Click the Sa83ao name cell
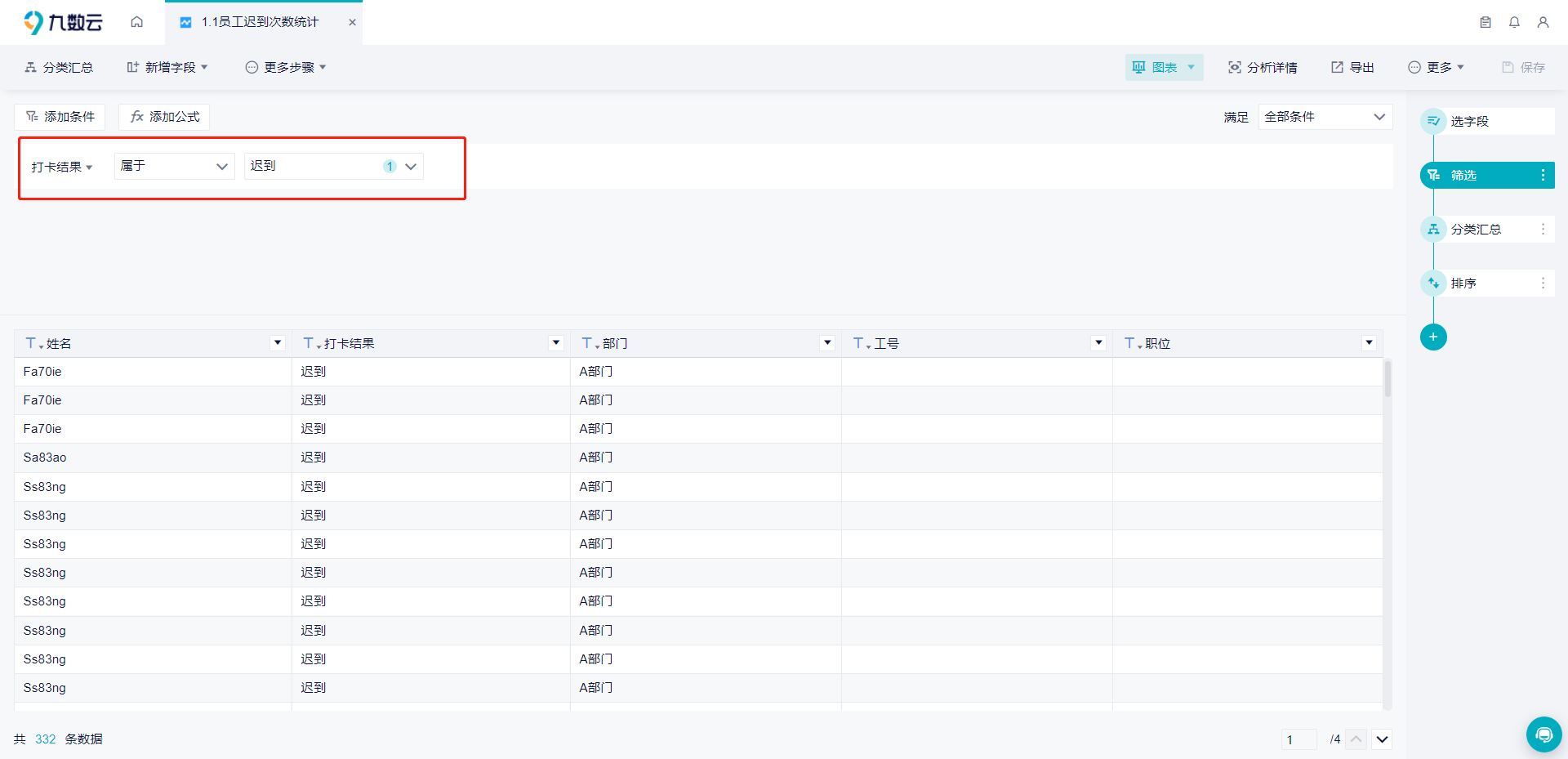The image size is (1568, 759). [x=153, y=458]
